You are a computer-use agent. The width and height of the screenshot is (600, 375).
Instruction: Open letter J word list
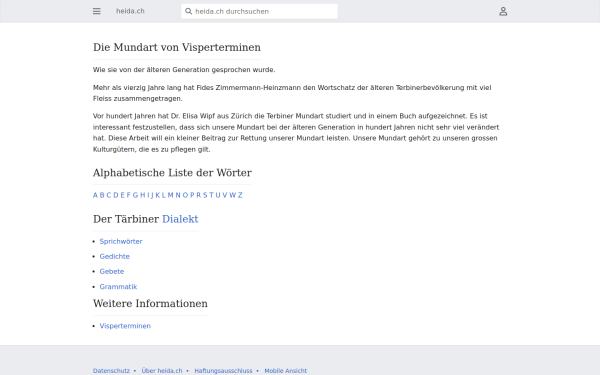(x=152, y=196)
